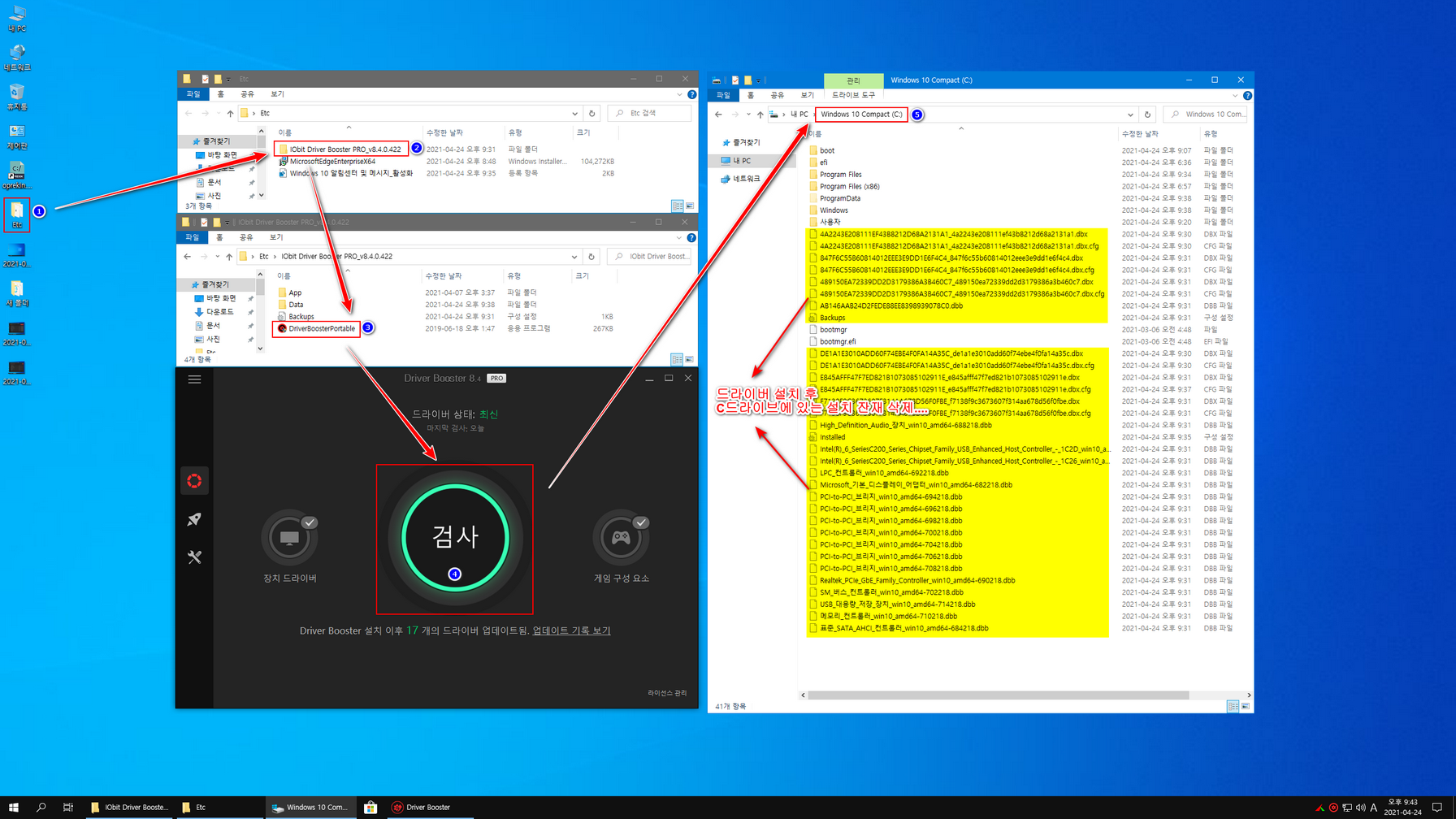1456x819 pixels.
Task: Select MicrosoftEdgeEnterpriseX64 installer file
Action: [332, 161]
